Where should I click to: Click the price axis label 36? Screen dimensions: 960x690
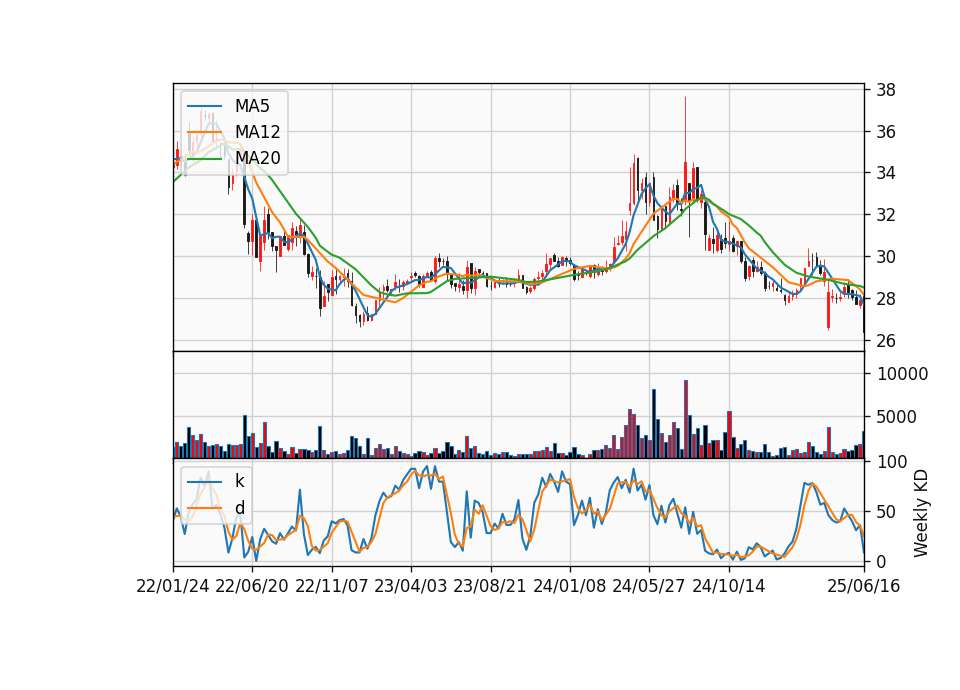click(x=886, y=132)
